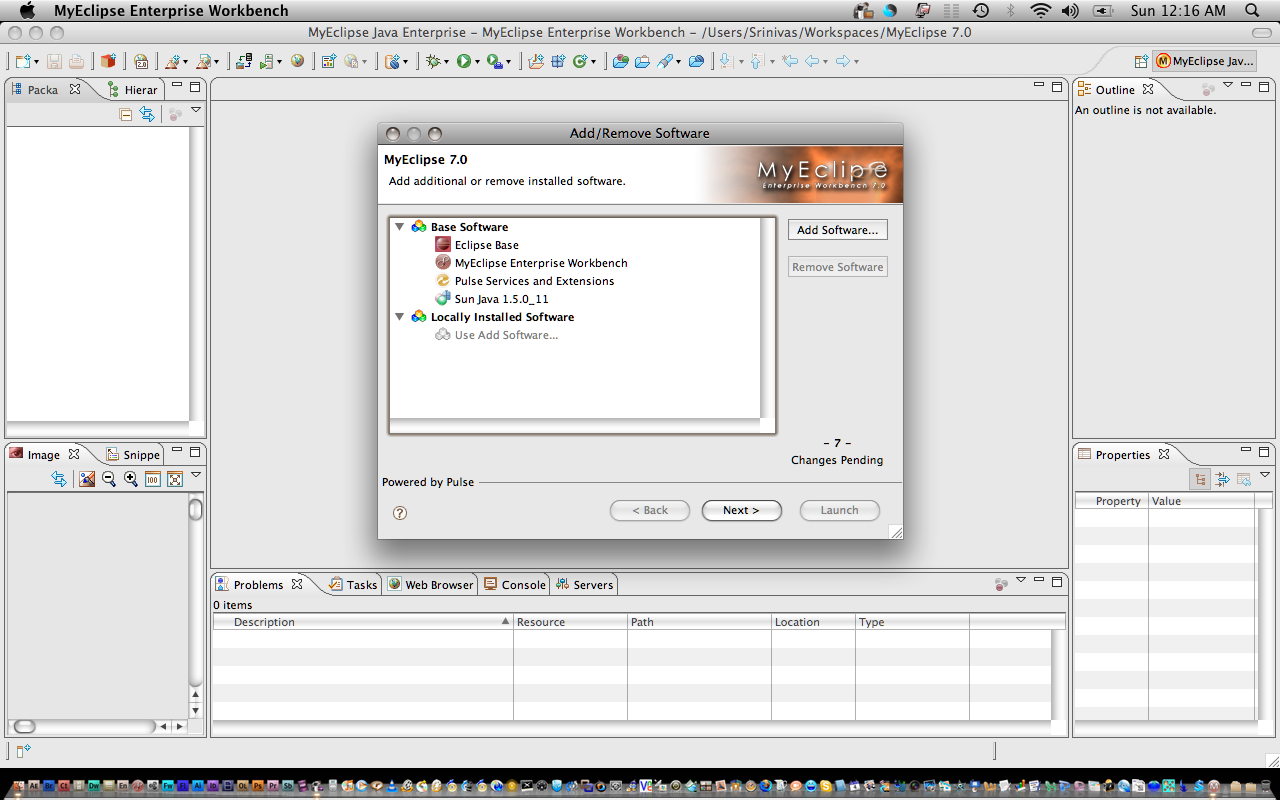This screenshot has height=800, width=1280.
Task: Switch to the Snippets tab
Action: (x=132, y=455)
